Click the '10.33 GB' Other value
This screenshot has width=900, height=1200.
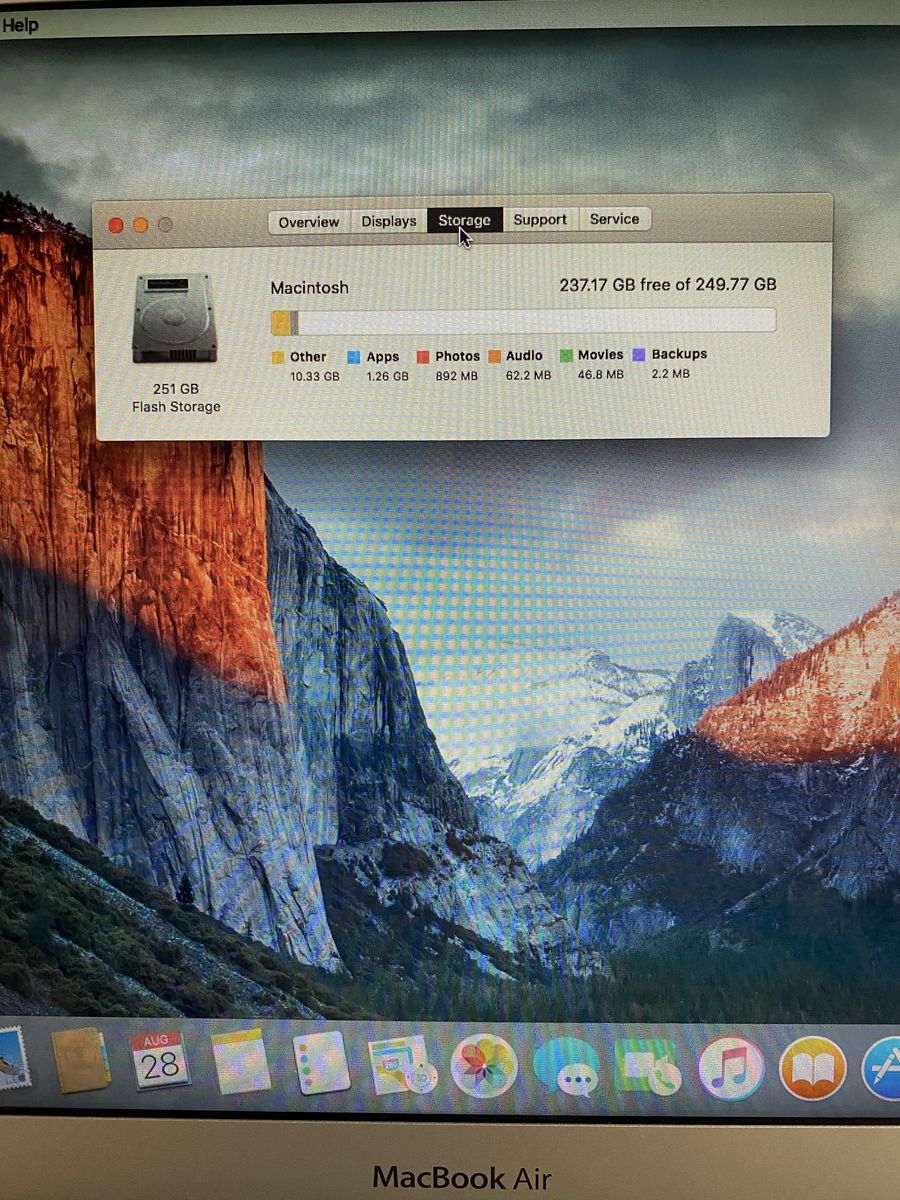point(315,377)
